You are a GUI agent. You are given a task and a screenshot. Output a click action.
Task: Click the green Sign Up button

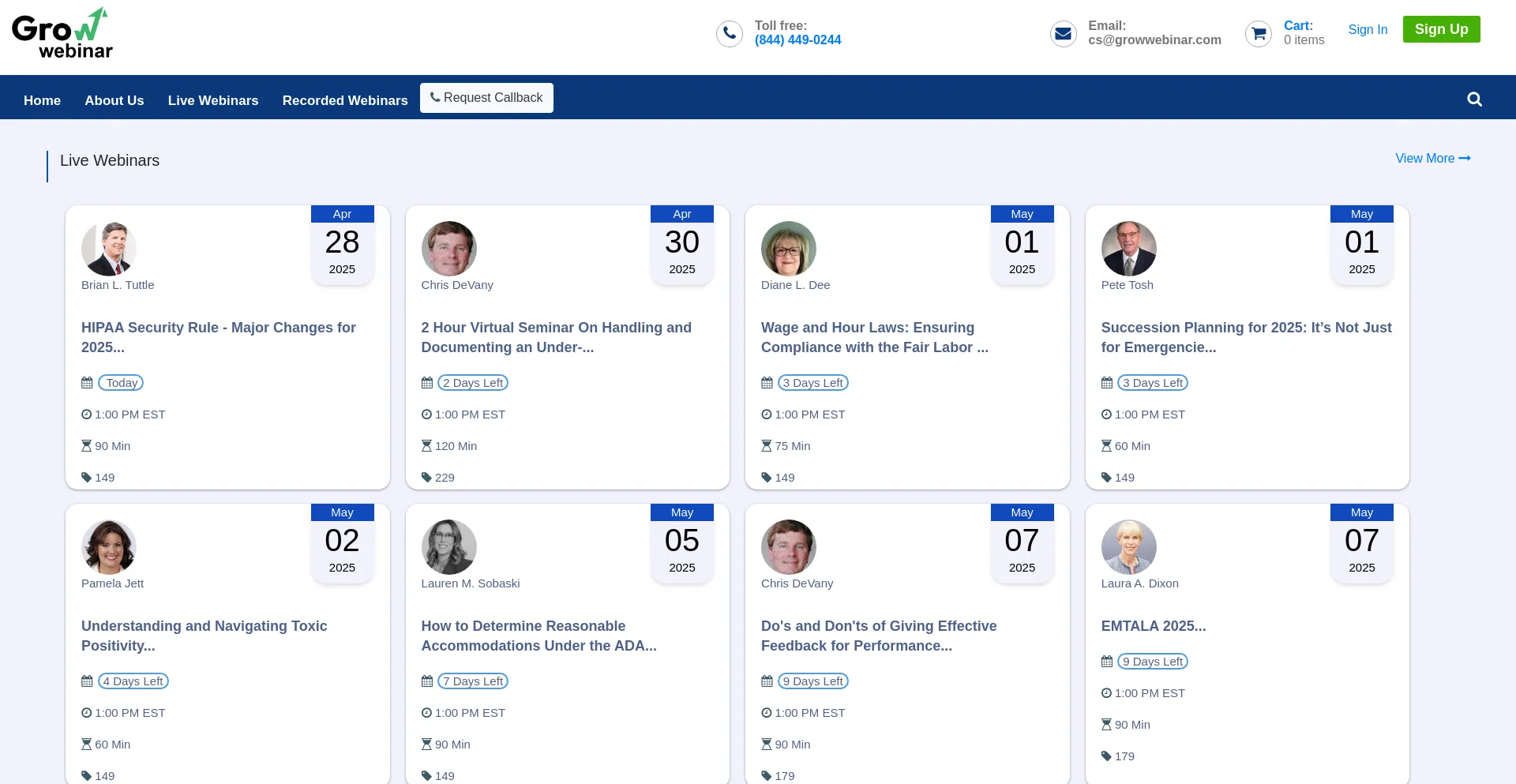tap(1441, 29)
